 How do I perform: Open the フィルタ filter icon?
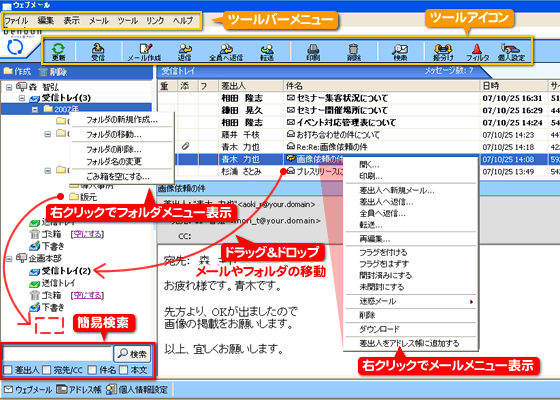478,51
